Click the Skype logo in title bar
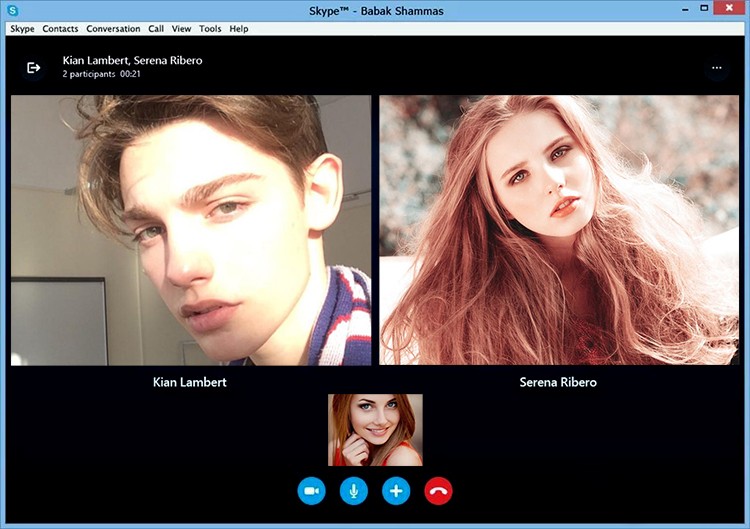750x529 pixels. [13, 10]
